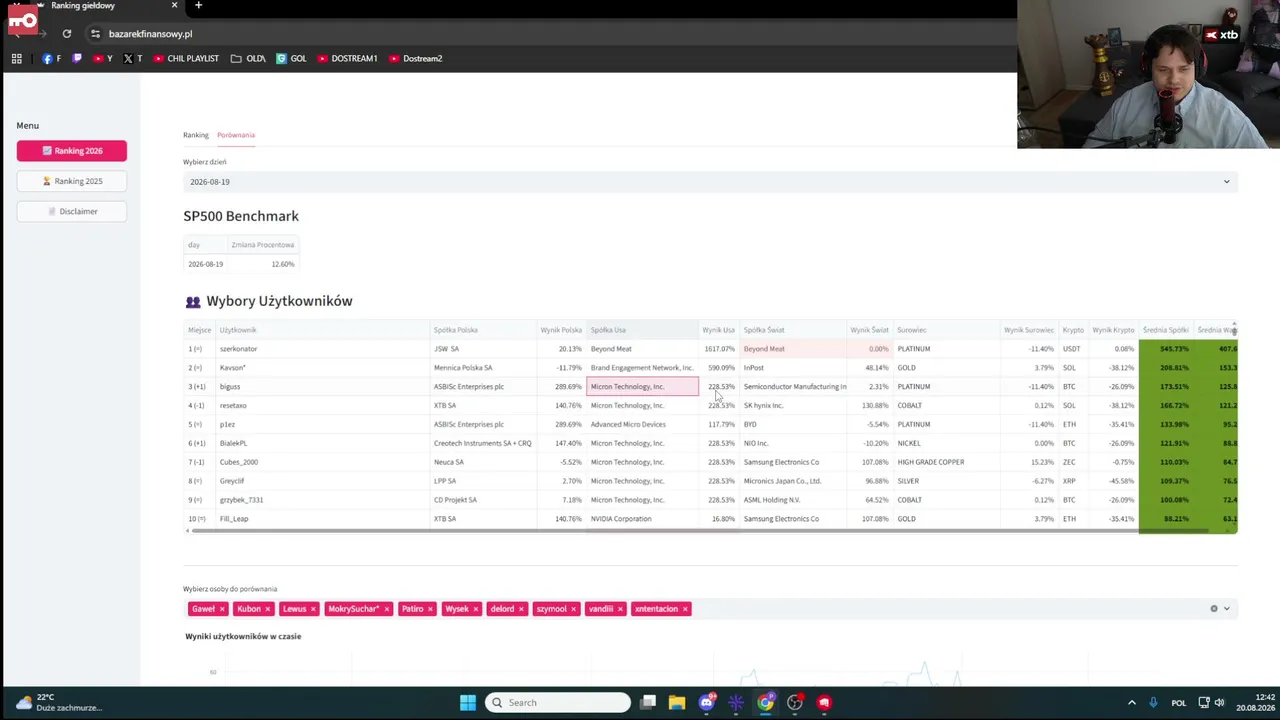Open the Dostream2 bookmark
This screenshot has height=720, width=1280.
click(x=415, y=59)
